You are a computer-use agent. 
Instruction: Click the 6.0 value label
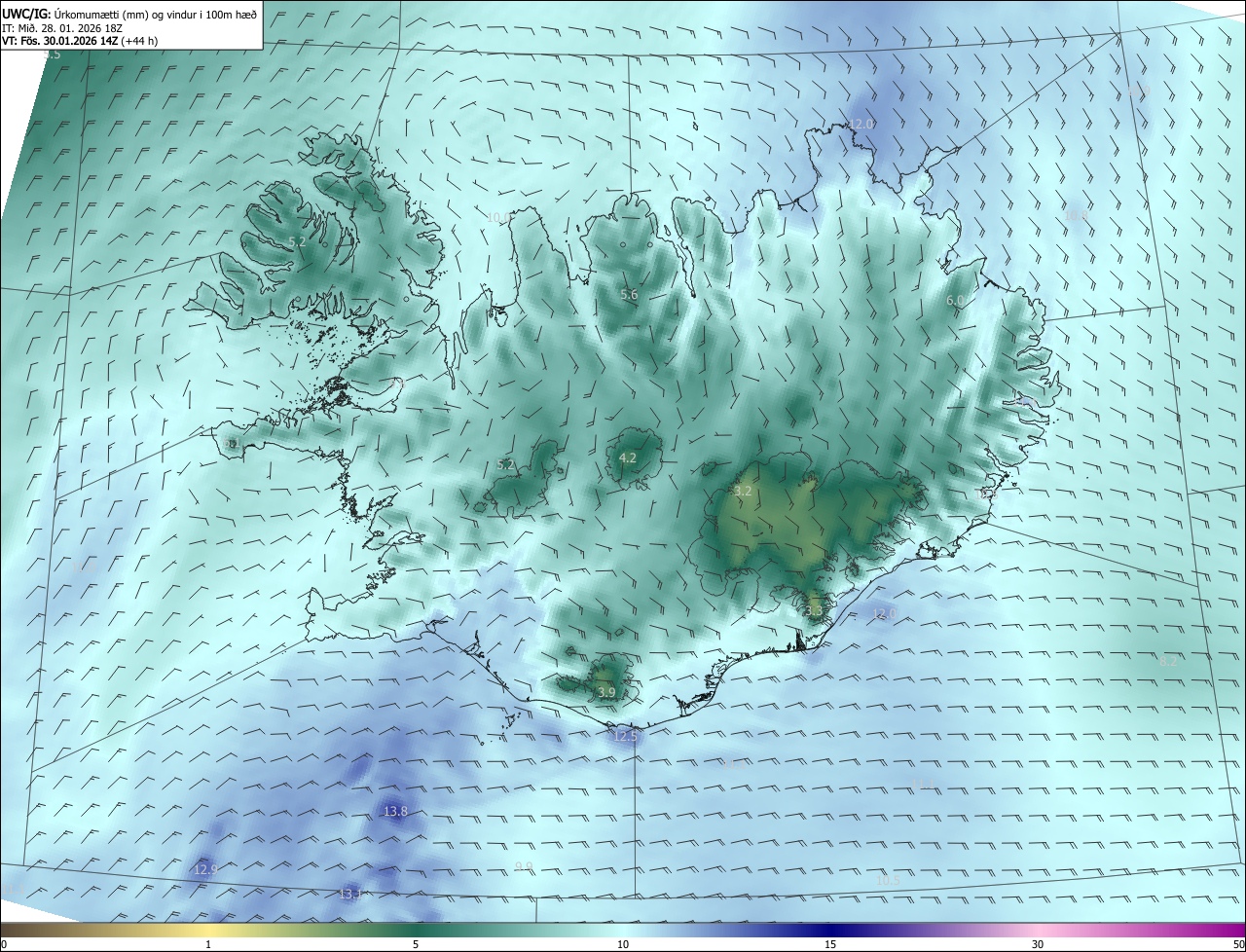tap(955, 301)
